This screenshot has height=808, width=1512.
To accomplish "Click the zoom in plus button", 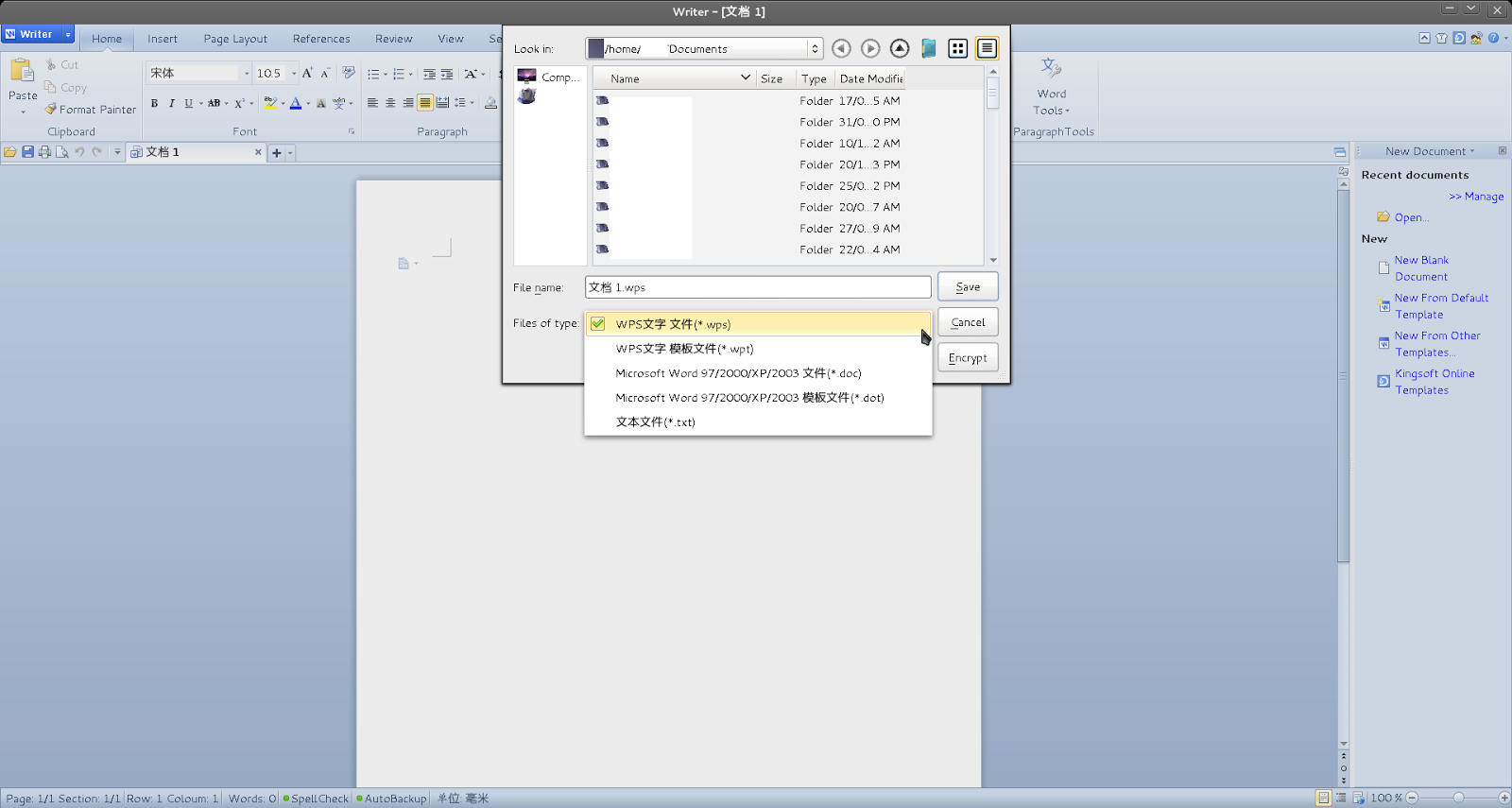I will [1504, 799].
